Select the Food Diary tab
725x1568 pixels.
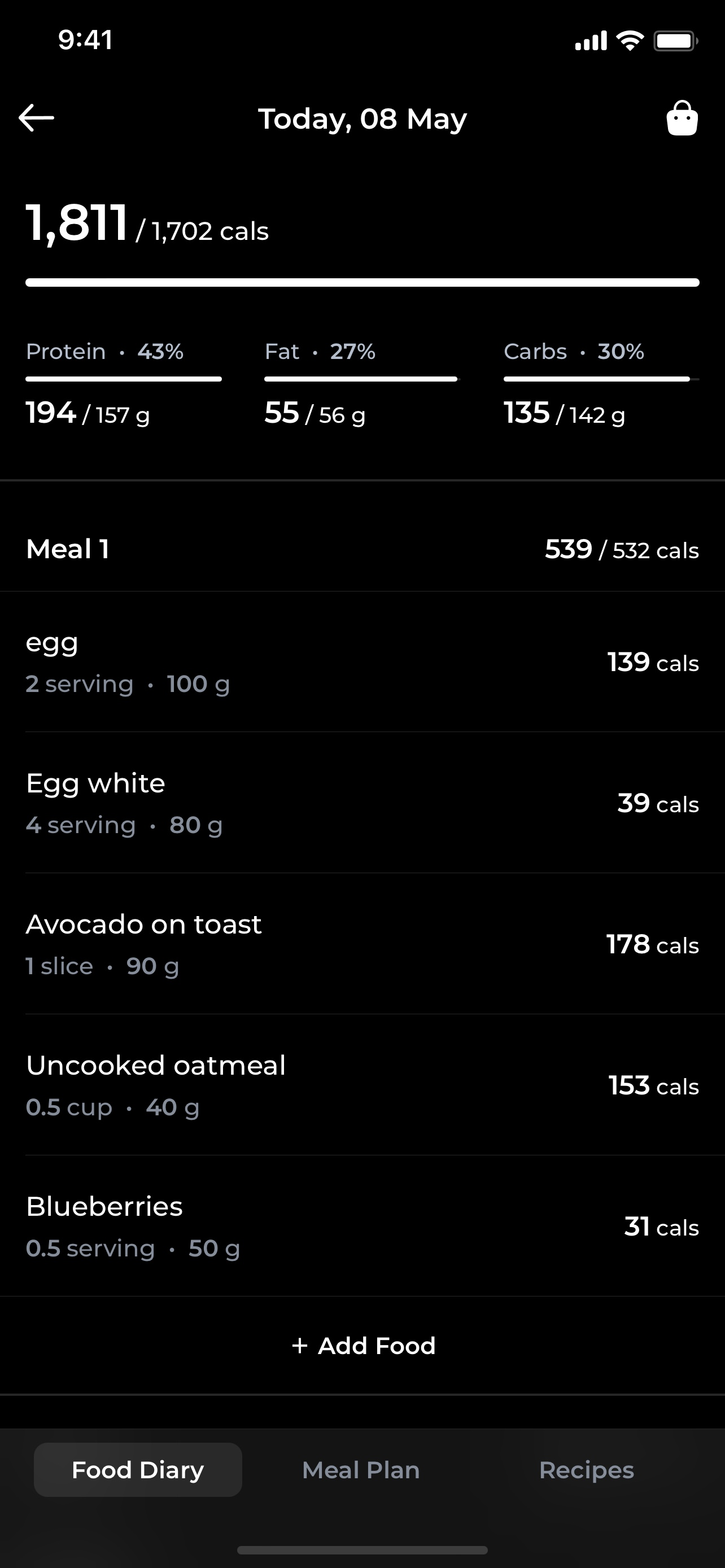[138, 1470]
